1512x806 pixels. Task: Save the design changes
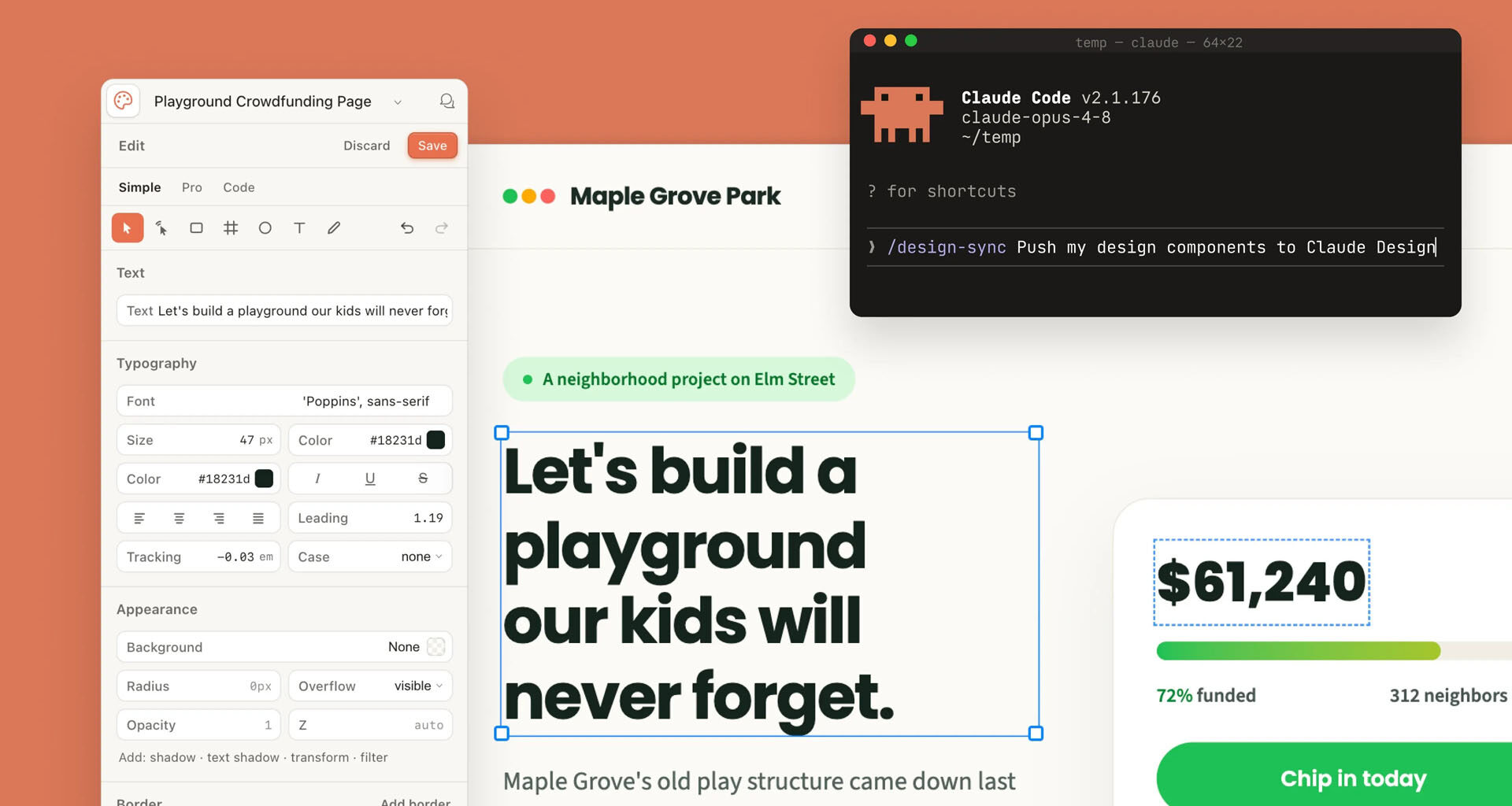click(432, 146)
